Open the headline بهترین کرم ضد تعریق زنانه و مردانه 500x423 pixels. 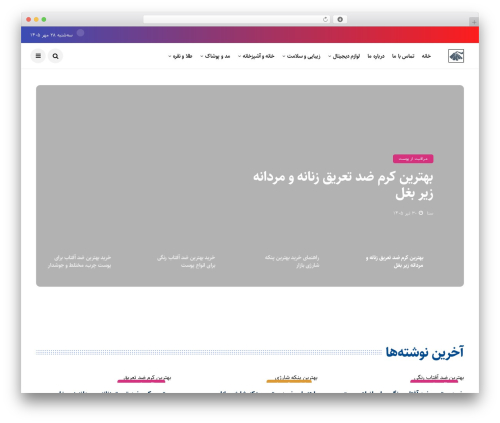tap(343, 185)
